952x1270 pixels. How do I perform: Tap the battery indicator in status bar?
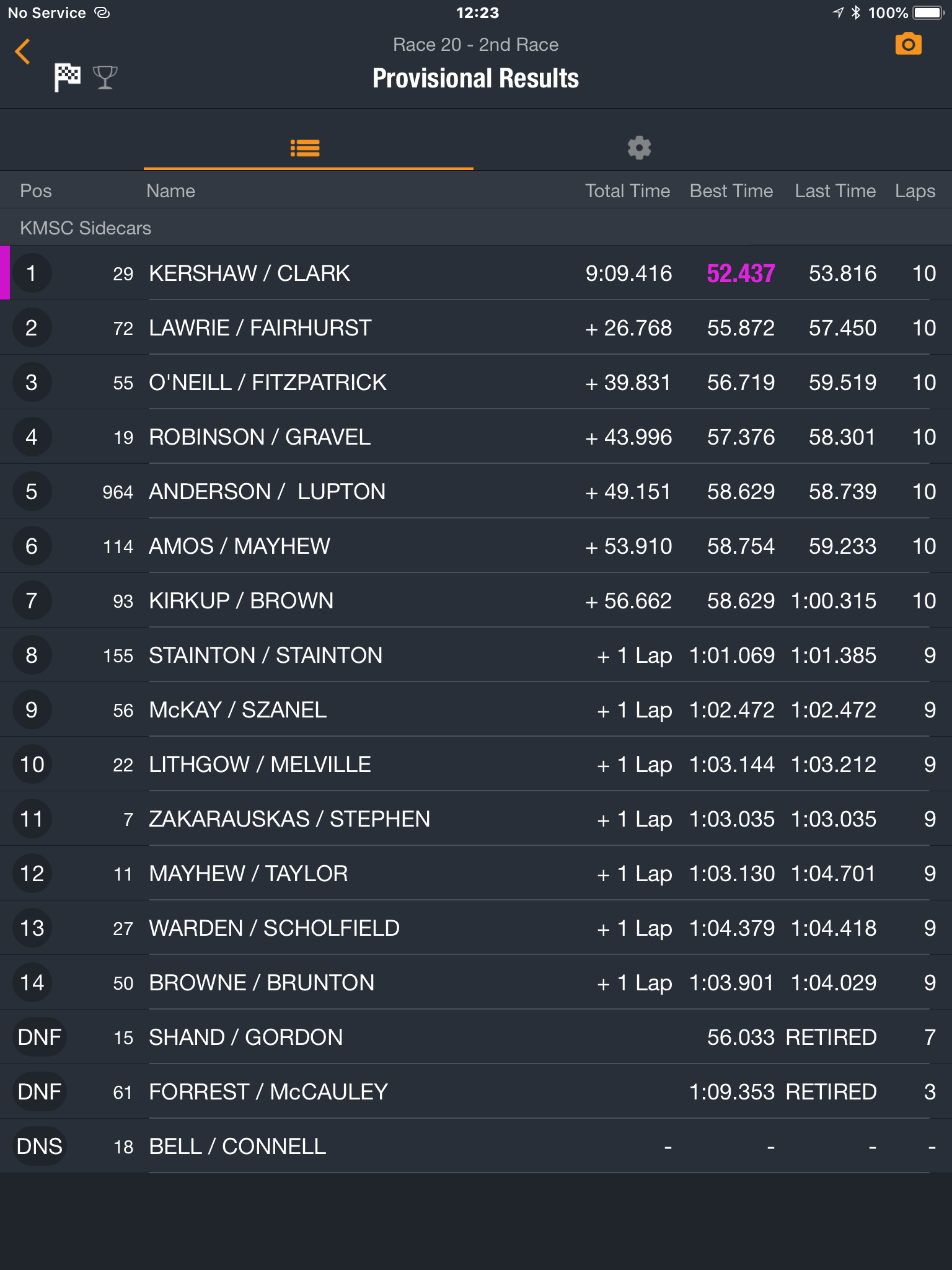tap(928, 13)
